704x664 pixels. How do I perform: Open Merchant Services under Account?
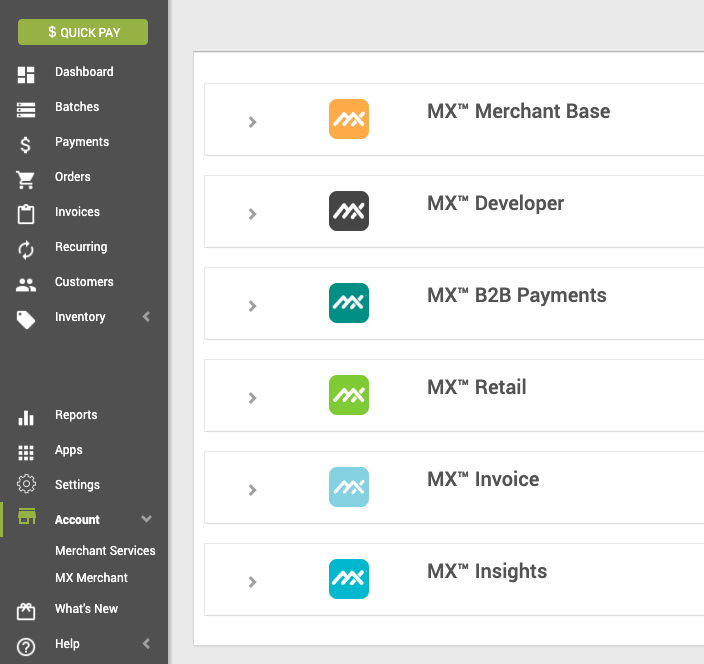[x=105, y=550]
